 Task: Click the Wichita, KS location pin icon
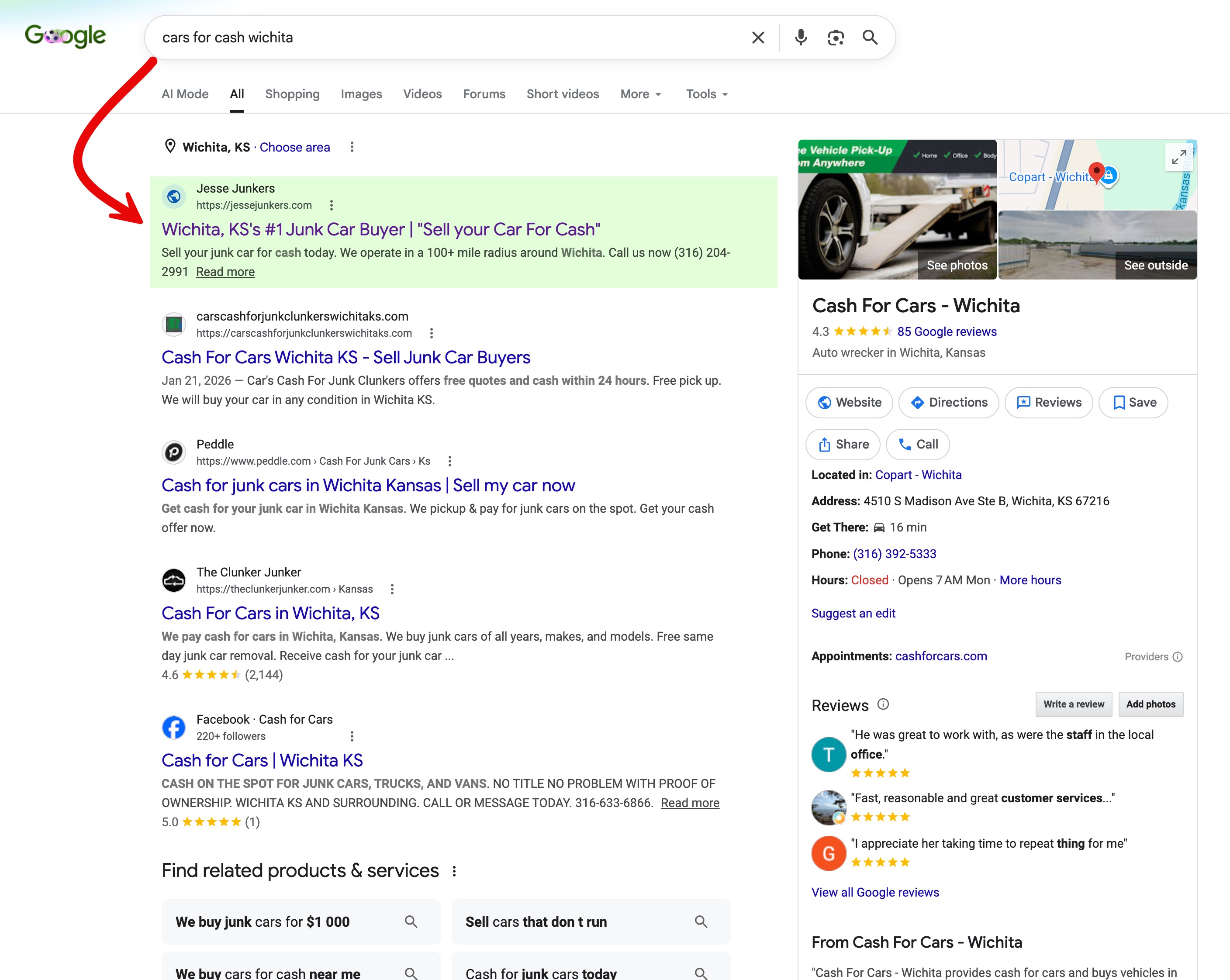(x=170, y=147)
